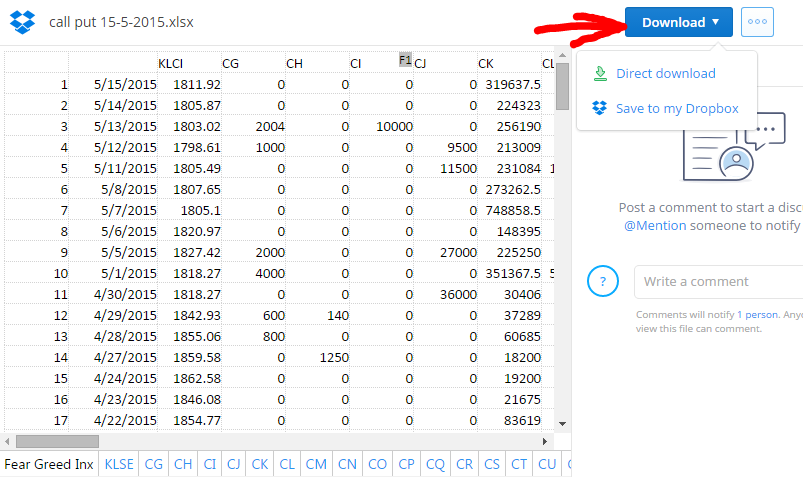Click the vertical scrollbar up arrow

click(x=562, y=55)
